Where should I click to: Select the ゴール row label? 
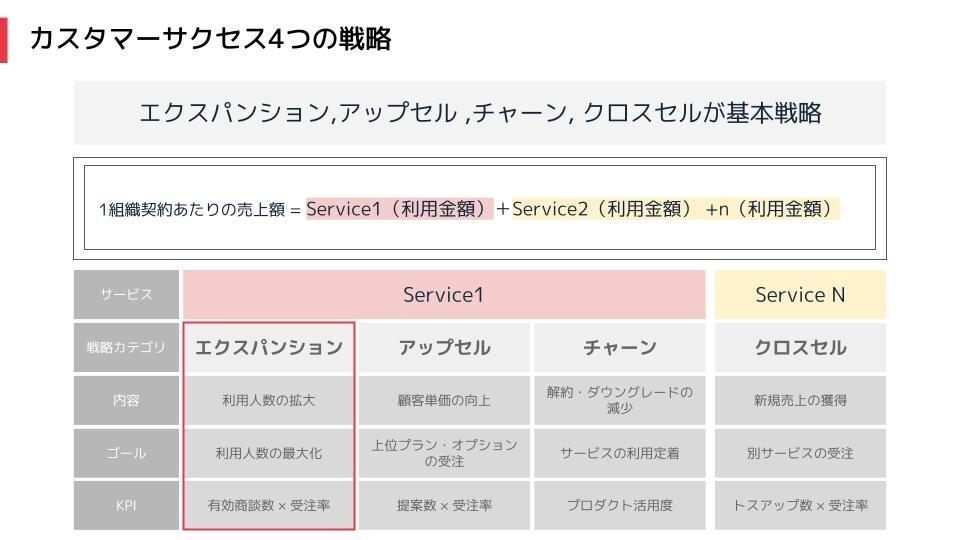[126, 453]
